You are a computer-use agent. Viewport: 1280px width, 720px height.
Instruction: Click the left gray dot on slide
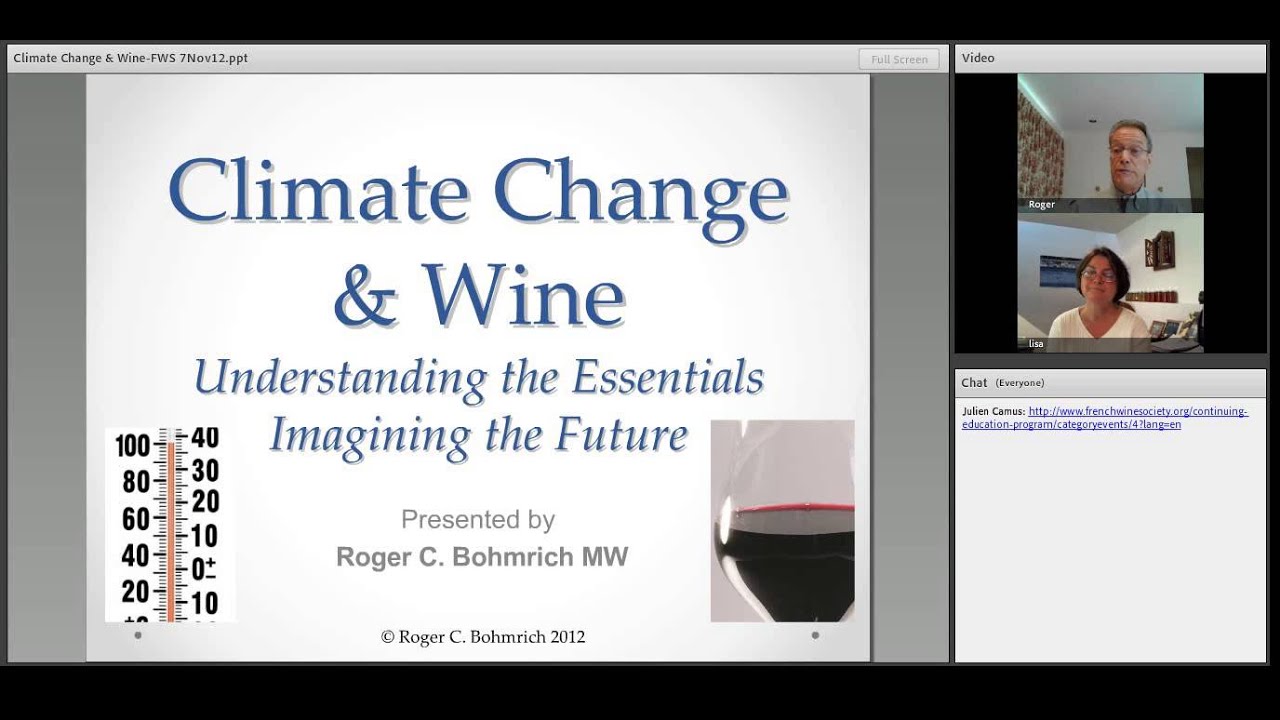[x=138, y=635]
